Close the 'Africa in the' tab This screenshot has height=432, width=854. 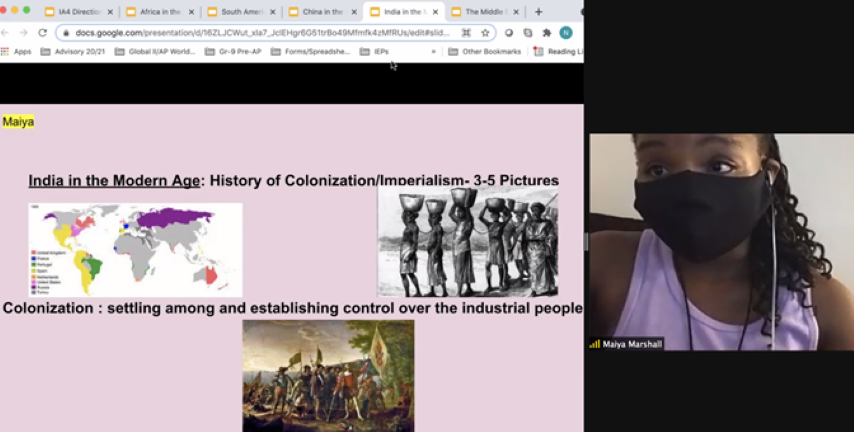click(190, 12)
